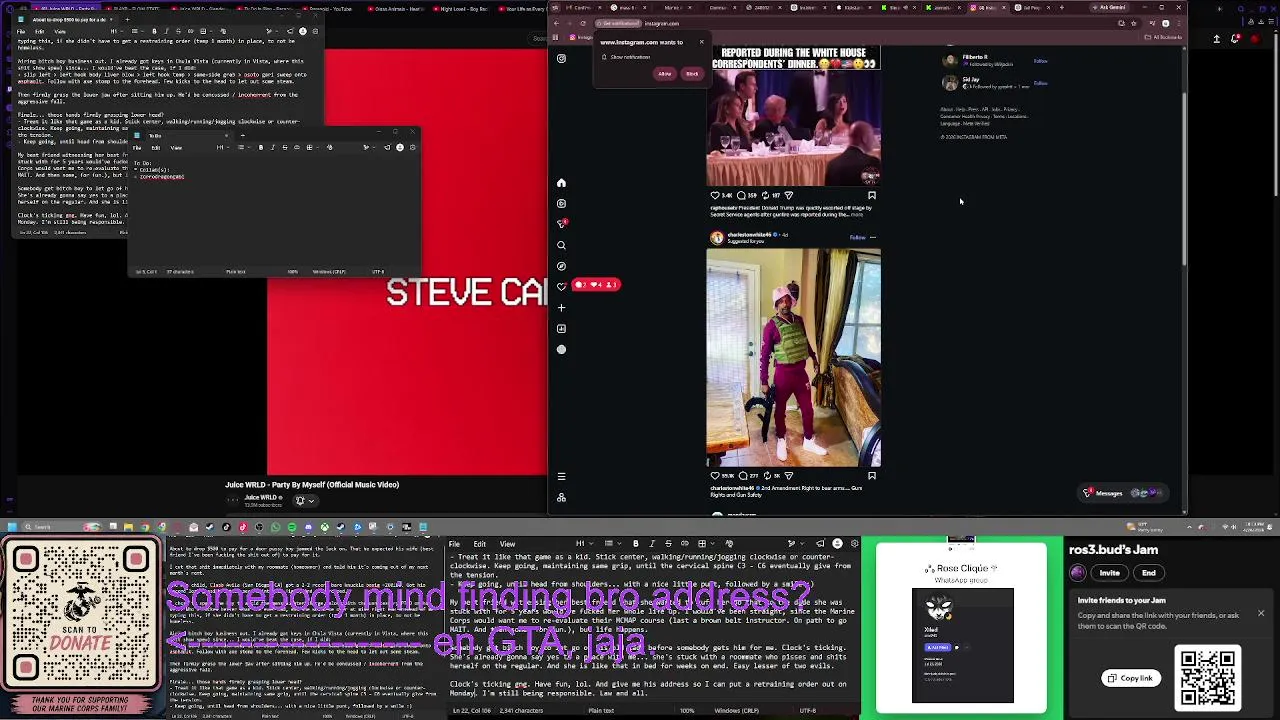This screenshot has width=1280, height=720.
Task: Open profile avatar in Instagram sidebar
Action: 561,349
